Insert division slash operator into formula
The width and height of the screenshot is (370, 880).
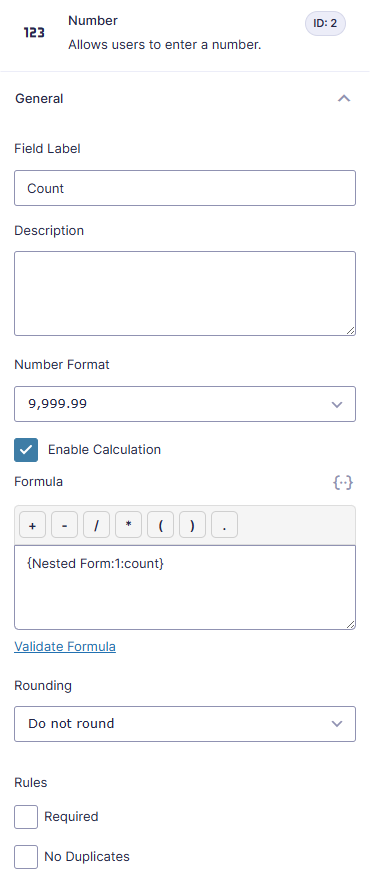point(97,525)
